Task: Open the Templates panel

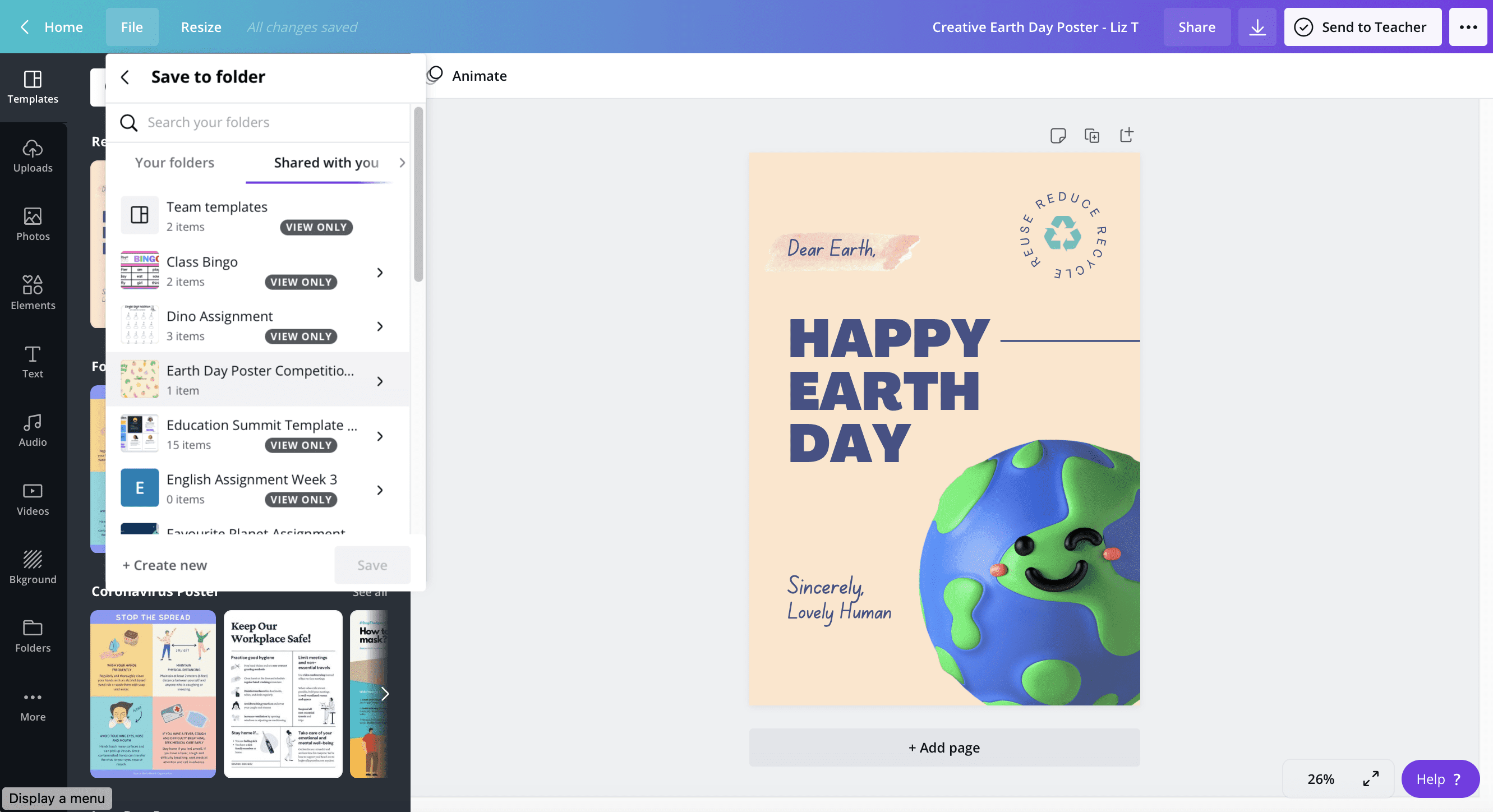Action: coord(33,88)
